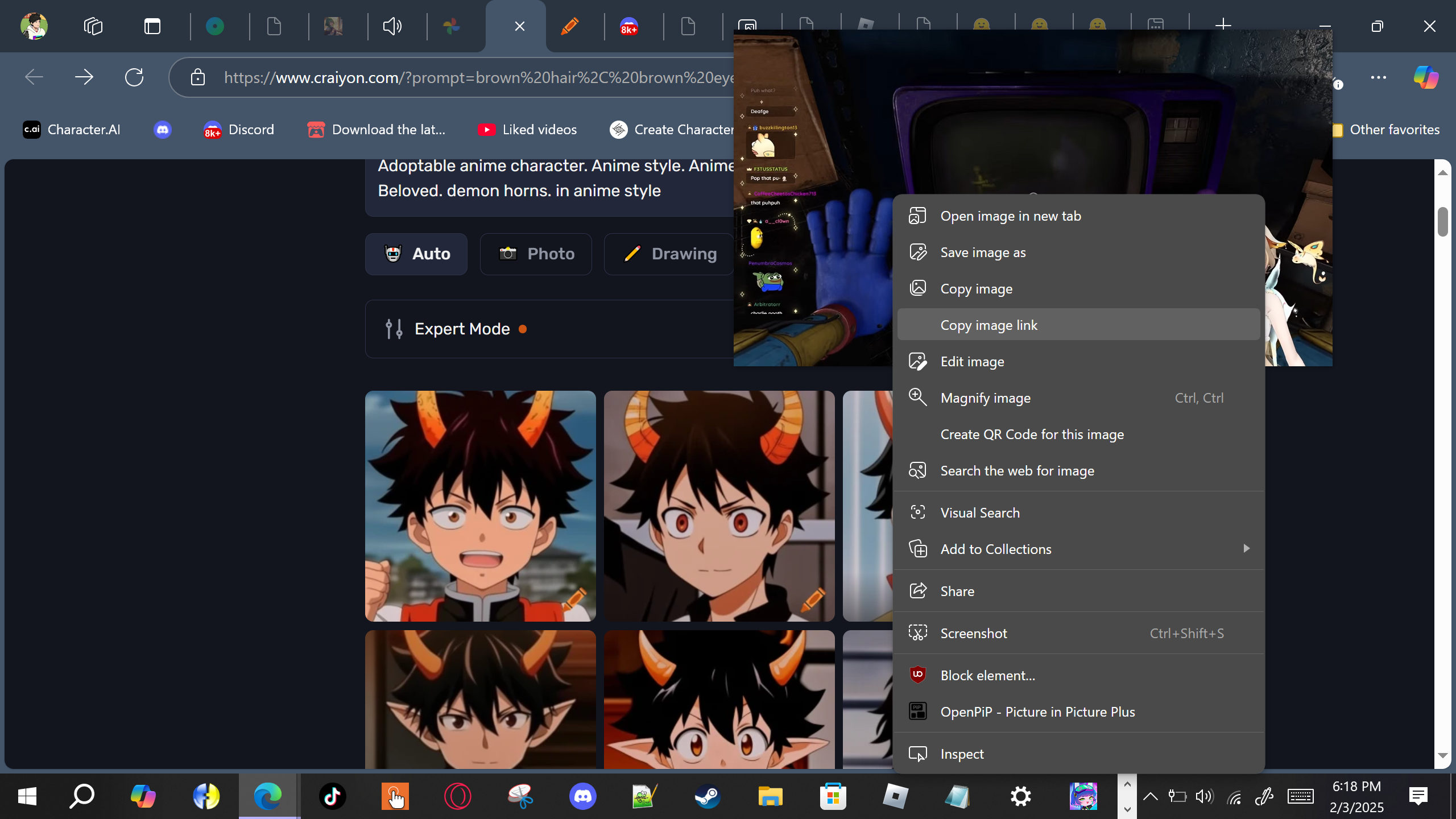Choose Magnify image
The height and width of the screenshot is (819, 1456).
1078,398
